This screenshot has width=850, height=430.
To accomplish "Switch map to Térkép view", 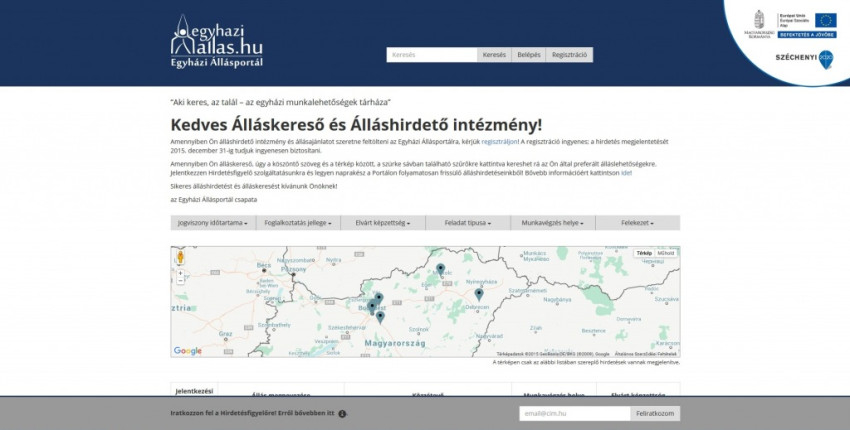I will click(644, 254).
